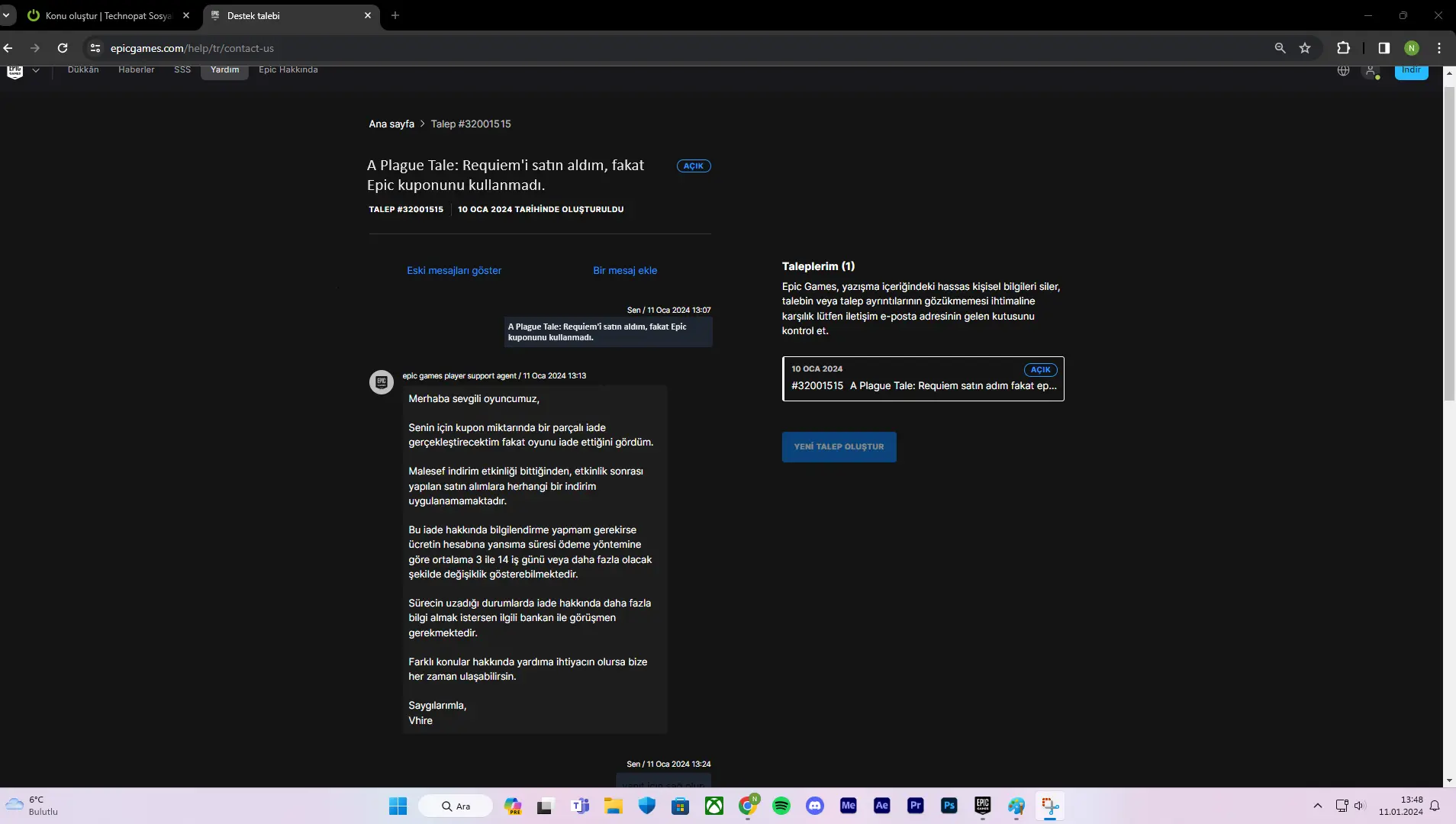Open Copilot from the taskbar
The image size is (1456, 824).
pyautogui.click(x=513, y=806)
